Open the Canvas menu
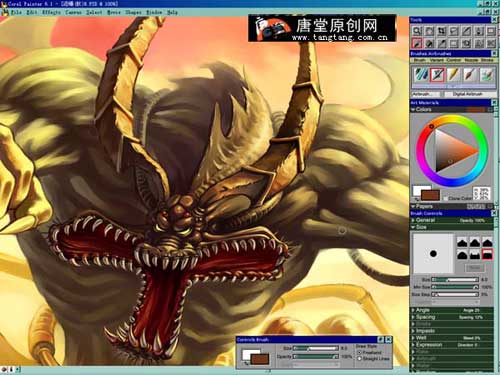The width and height of the screenshot is (500, 375). tap(74, 12)
